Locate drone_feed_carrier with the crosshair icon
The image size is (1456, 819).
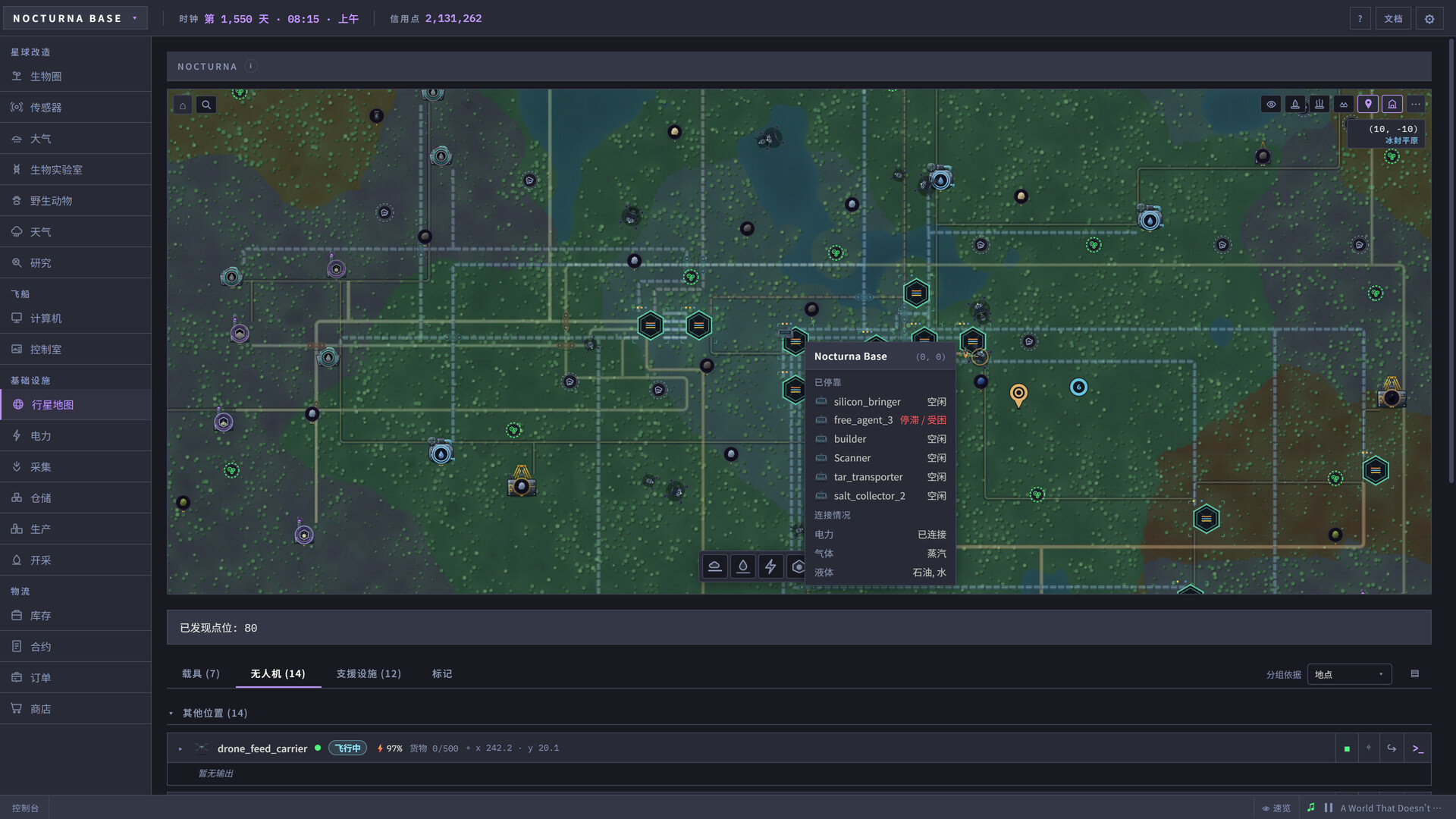coord(1369,748)
